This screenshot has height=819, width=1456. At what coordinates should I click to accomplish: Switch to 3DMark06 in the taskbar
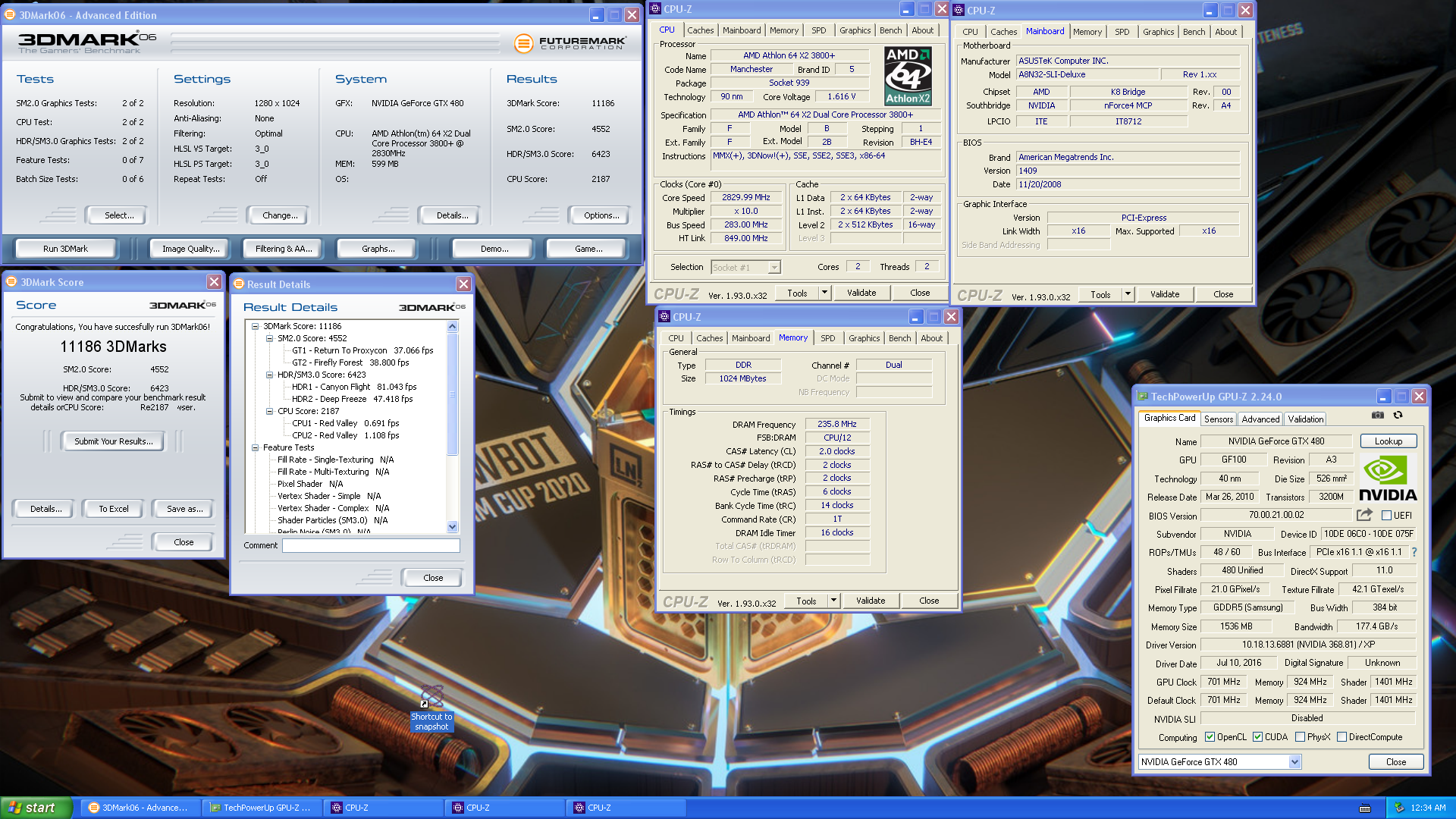tap(141, 808)
